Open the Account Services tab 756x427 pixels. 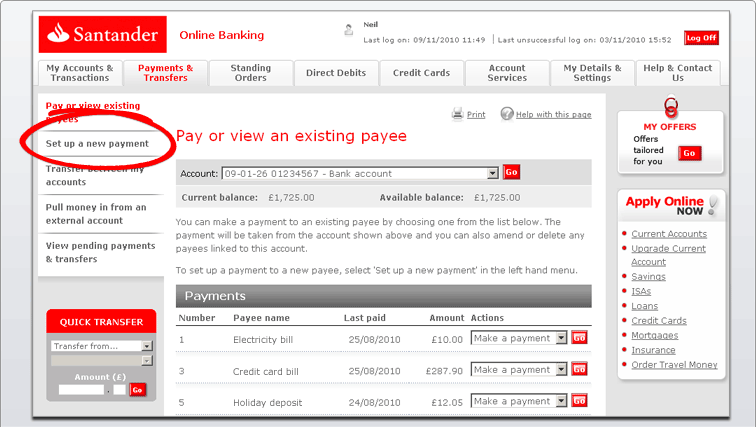coord(507,73)
